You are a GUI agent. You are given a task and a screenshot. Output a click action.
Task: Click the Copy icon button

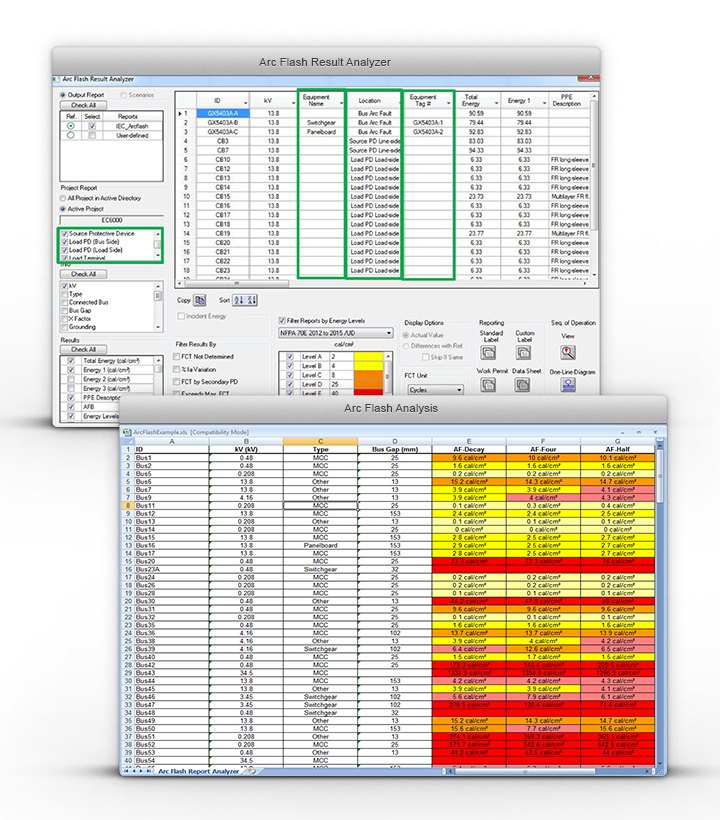click(x=200, y=299)
